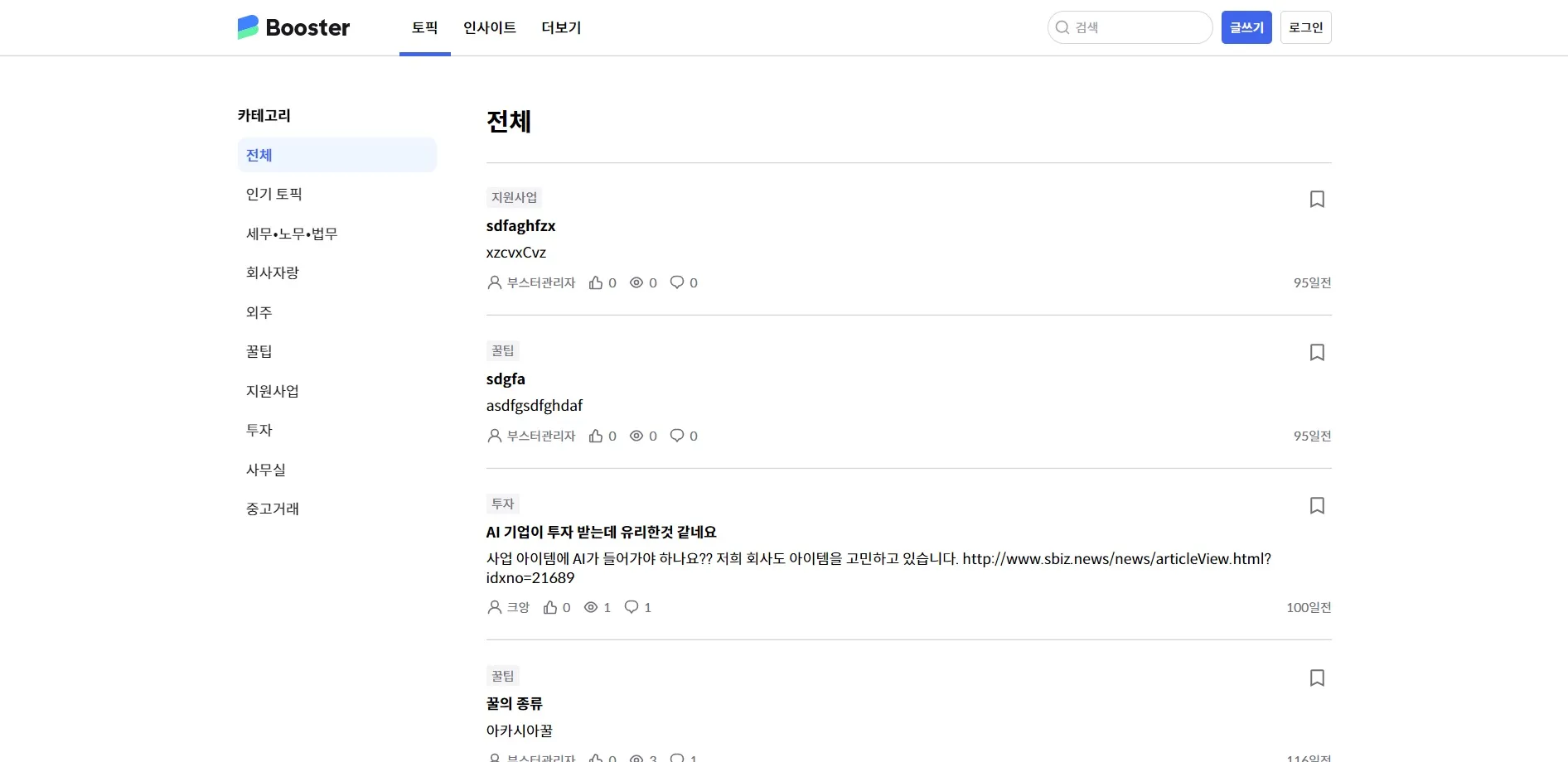Like the sdfaghfzx post thumbs-up icon
1568x762 pixels.
pyautogui.click(x=596, y=282)
